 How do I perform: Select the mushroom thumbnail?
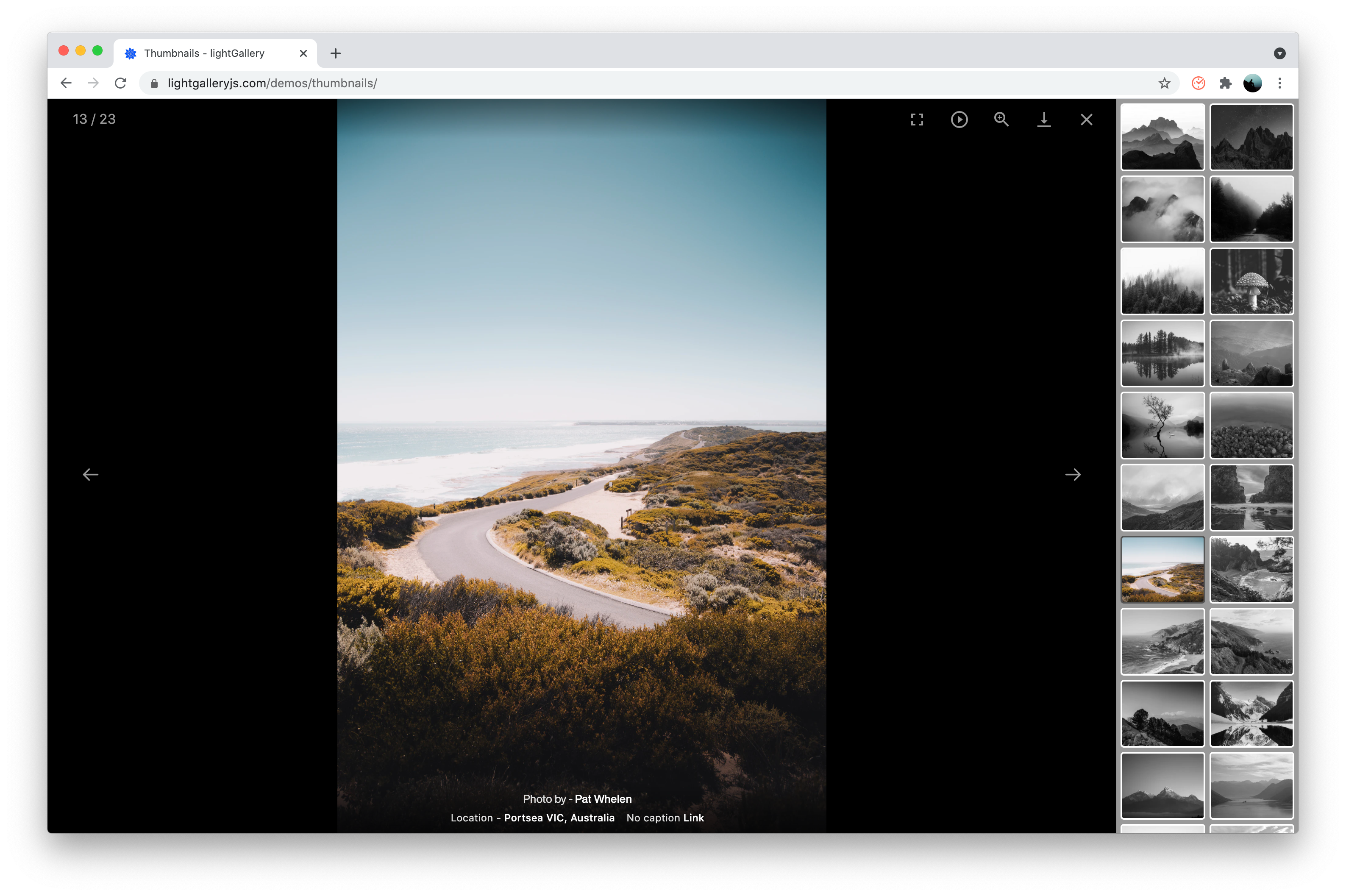click(x=1251, y=281)
